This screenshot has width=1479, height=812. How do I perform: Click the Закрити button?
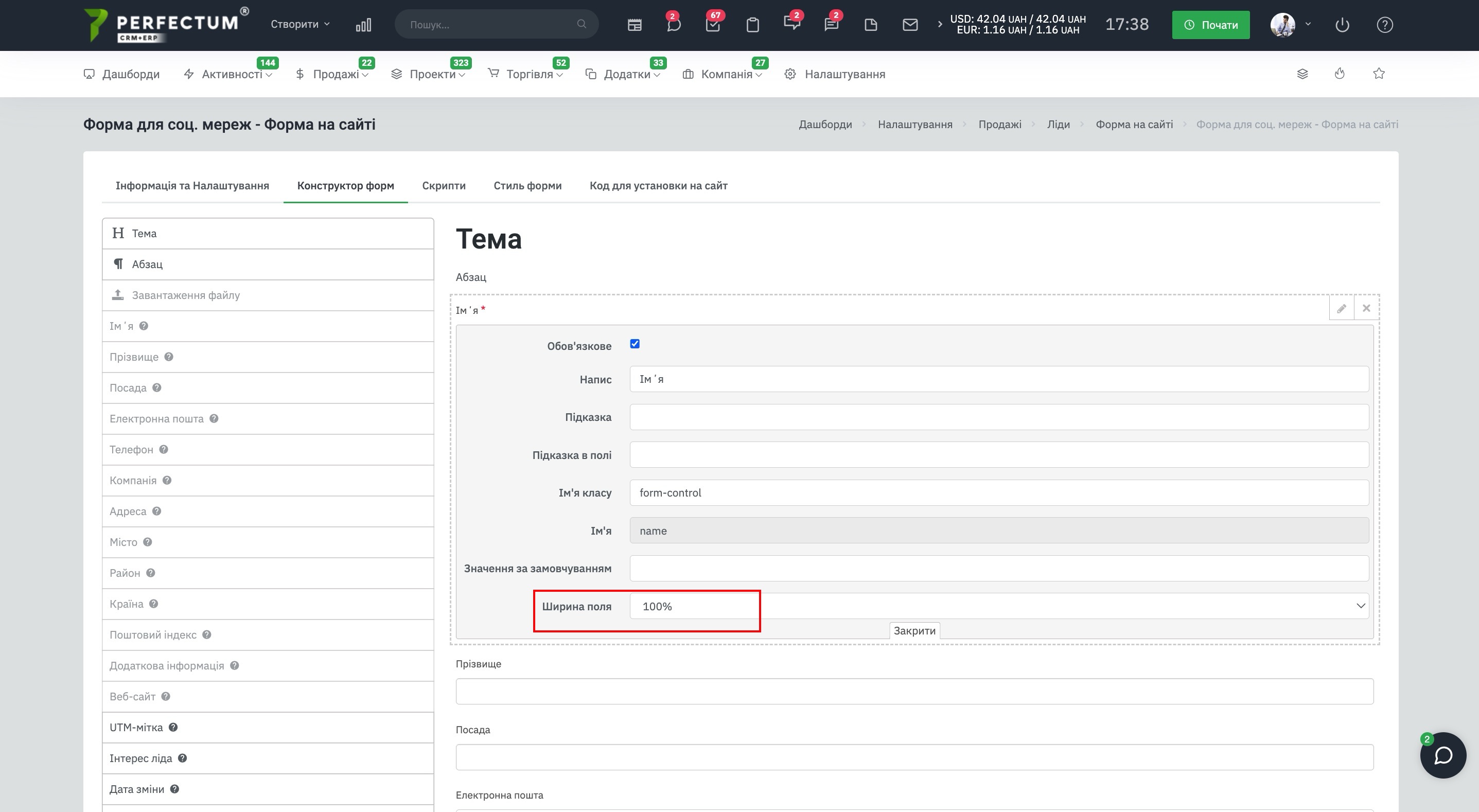(x=914, y=630)
